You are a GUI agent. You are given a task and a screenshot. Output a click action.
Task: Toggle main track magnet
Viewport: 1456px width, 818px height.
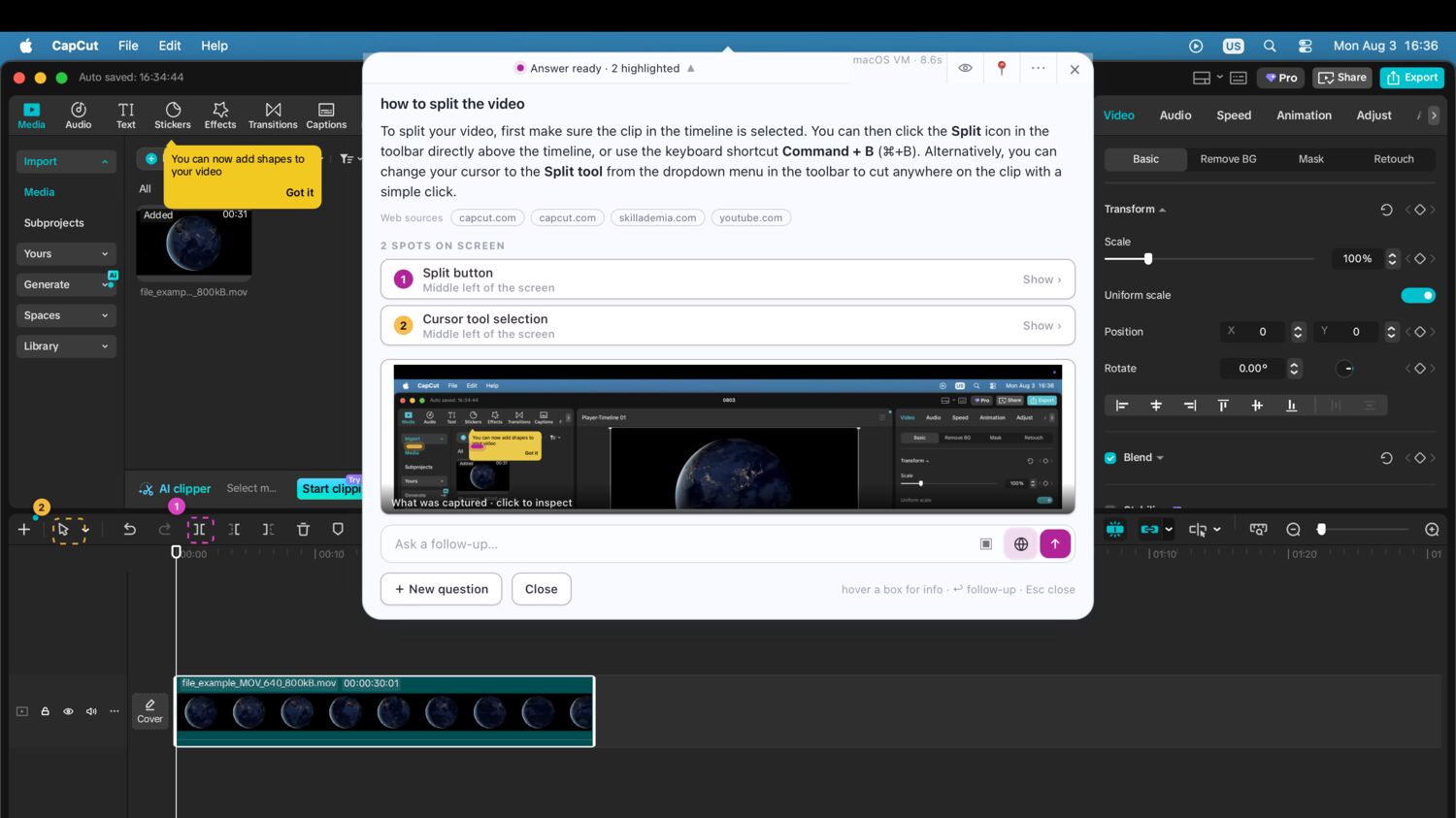[x=1114, y=530]
